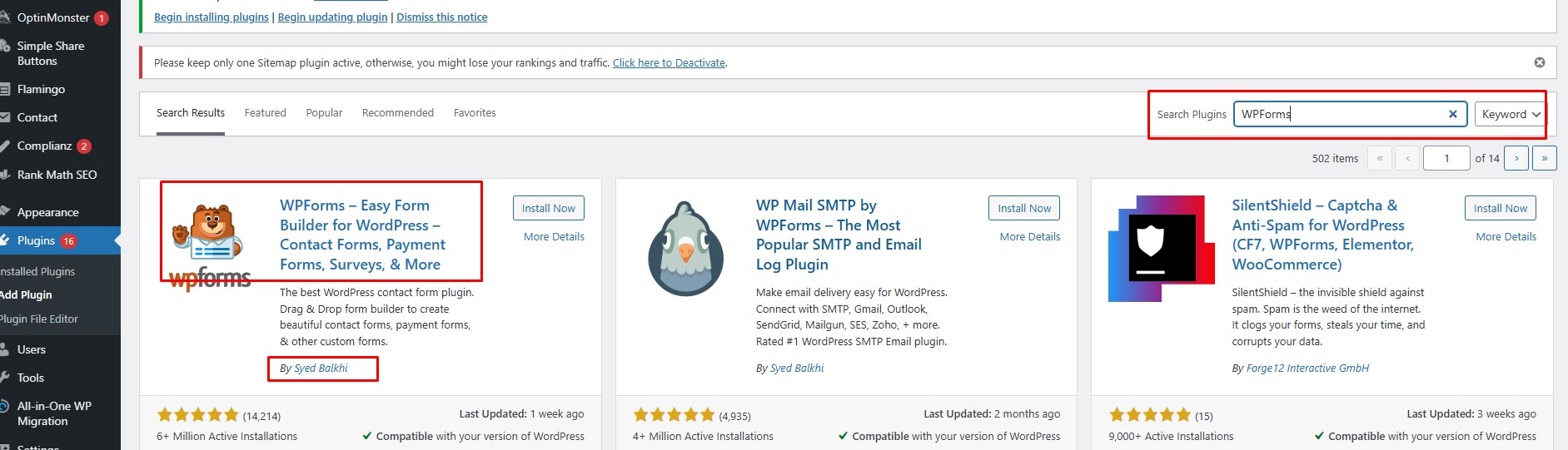Click the SilentShield shield plugin icon

(1157, 248)
